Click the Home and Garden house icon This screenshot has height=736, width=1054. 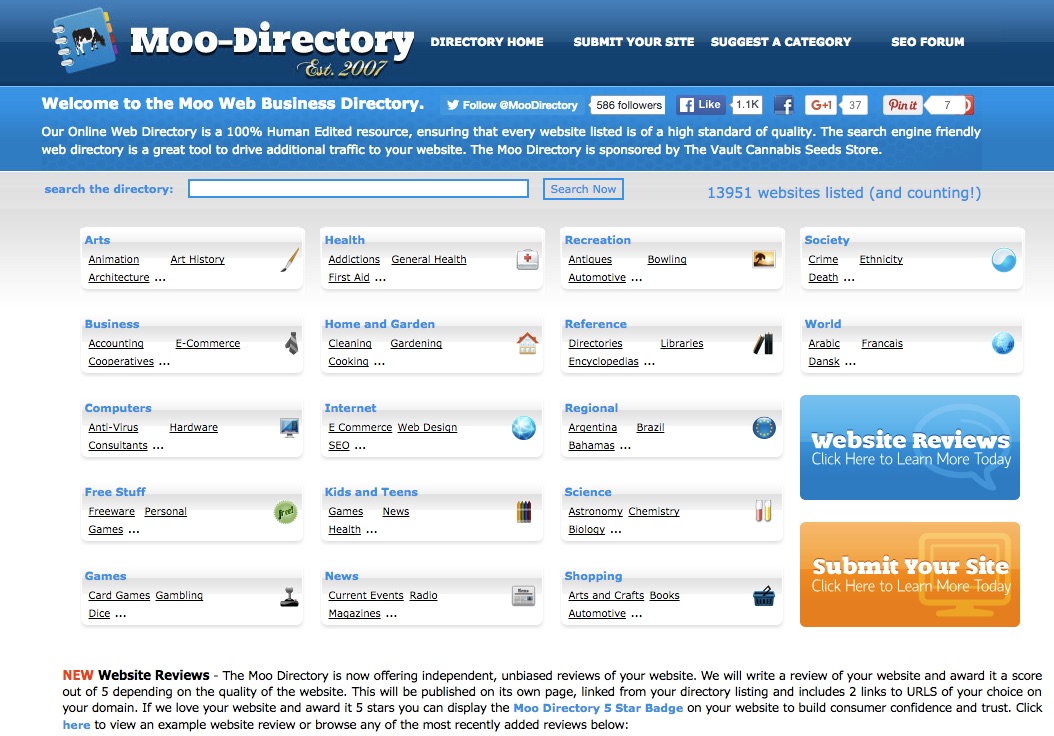coord(528,343)
